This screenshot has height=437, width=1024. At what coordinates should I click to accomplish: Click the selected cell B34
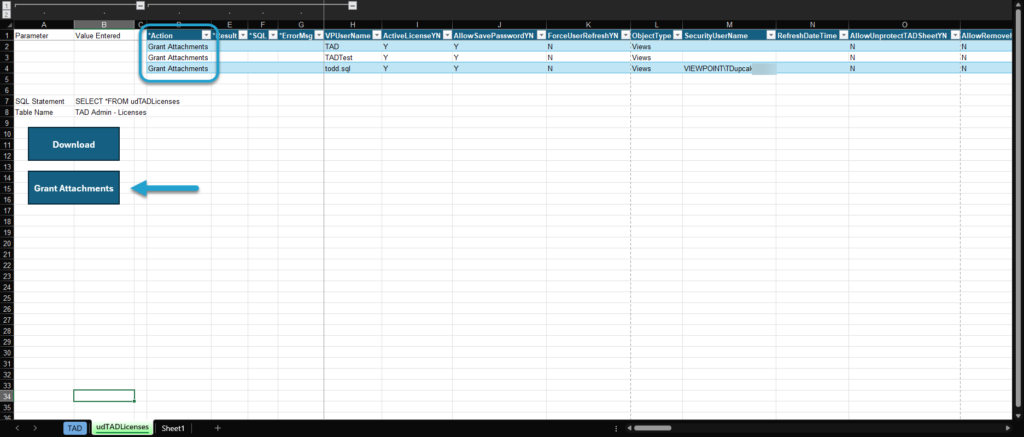tap(104, 396)
